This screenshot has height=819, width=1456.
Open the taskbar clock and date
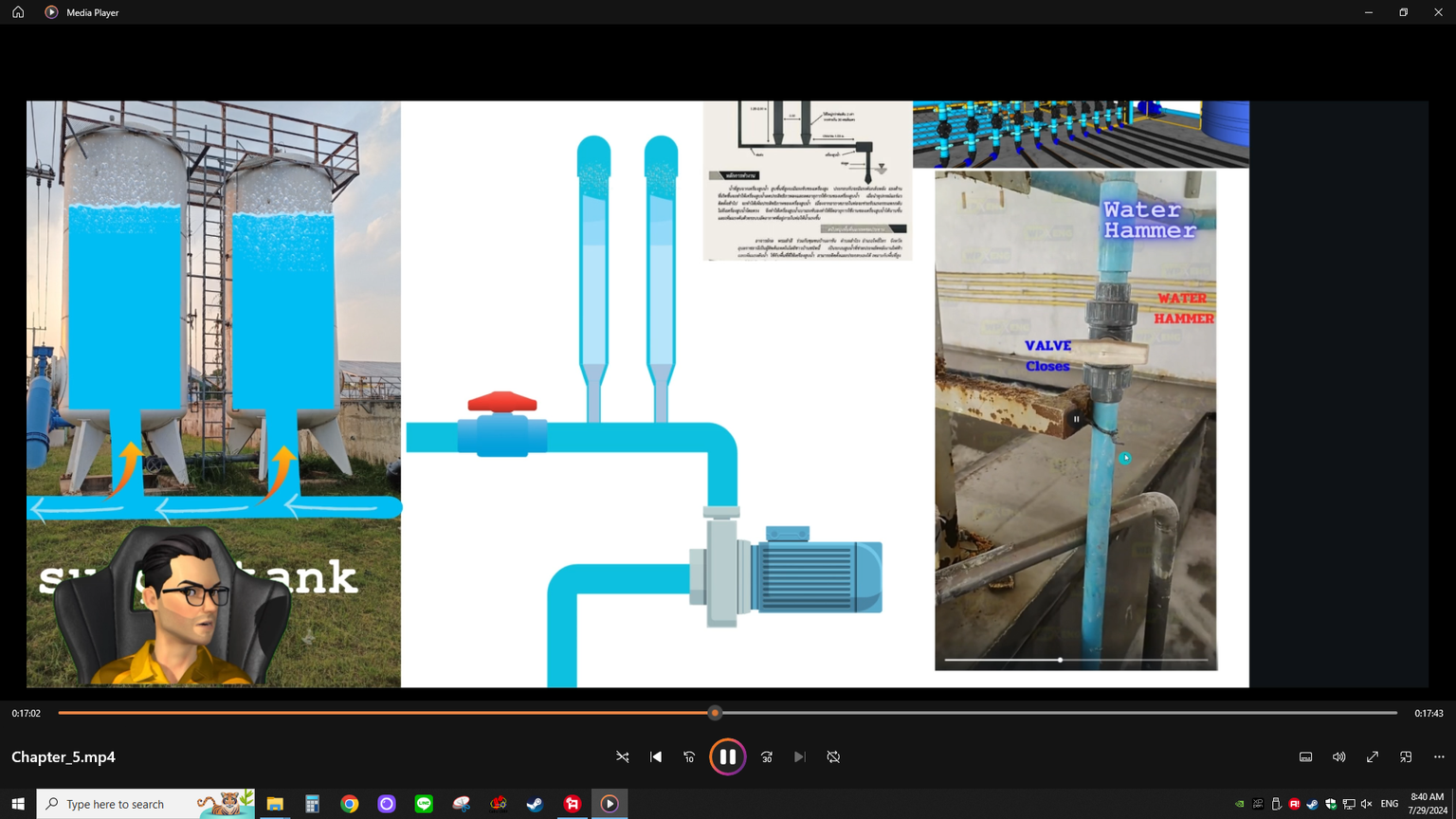(x=1427, y=804)
